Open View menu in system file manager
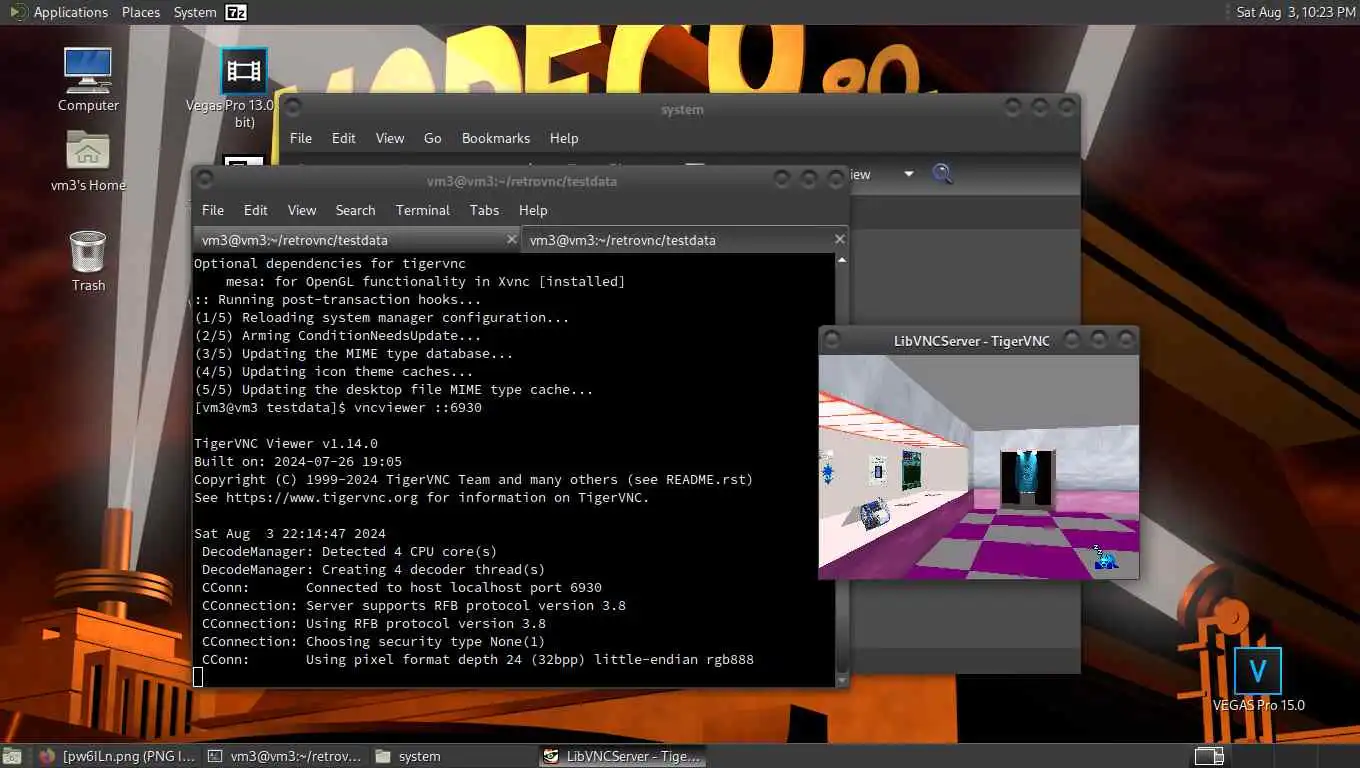 point(390,138)
